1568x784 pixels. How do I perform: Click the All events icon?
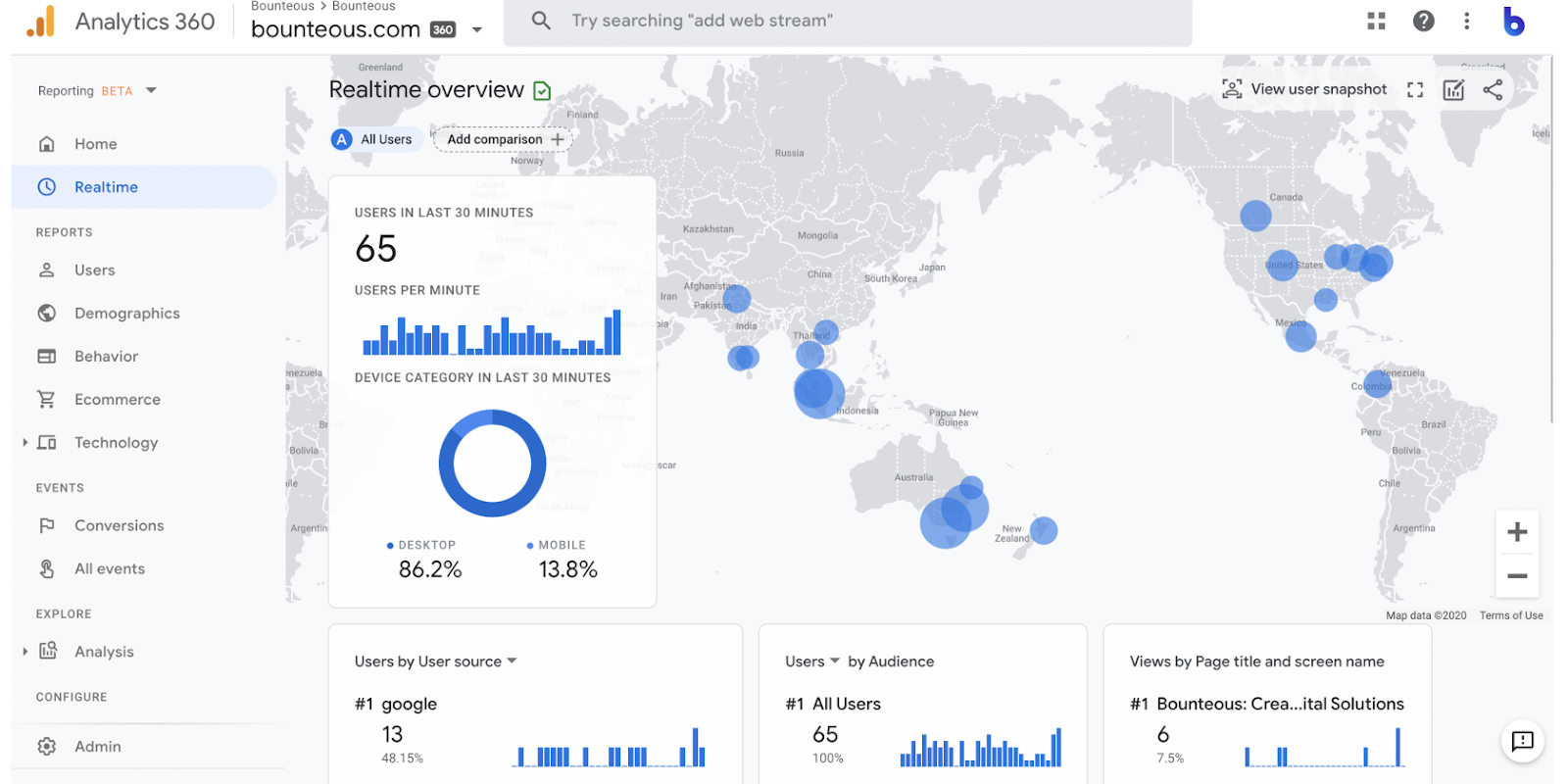click(x=46, y=569)
